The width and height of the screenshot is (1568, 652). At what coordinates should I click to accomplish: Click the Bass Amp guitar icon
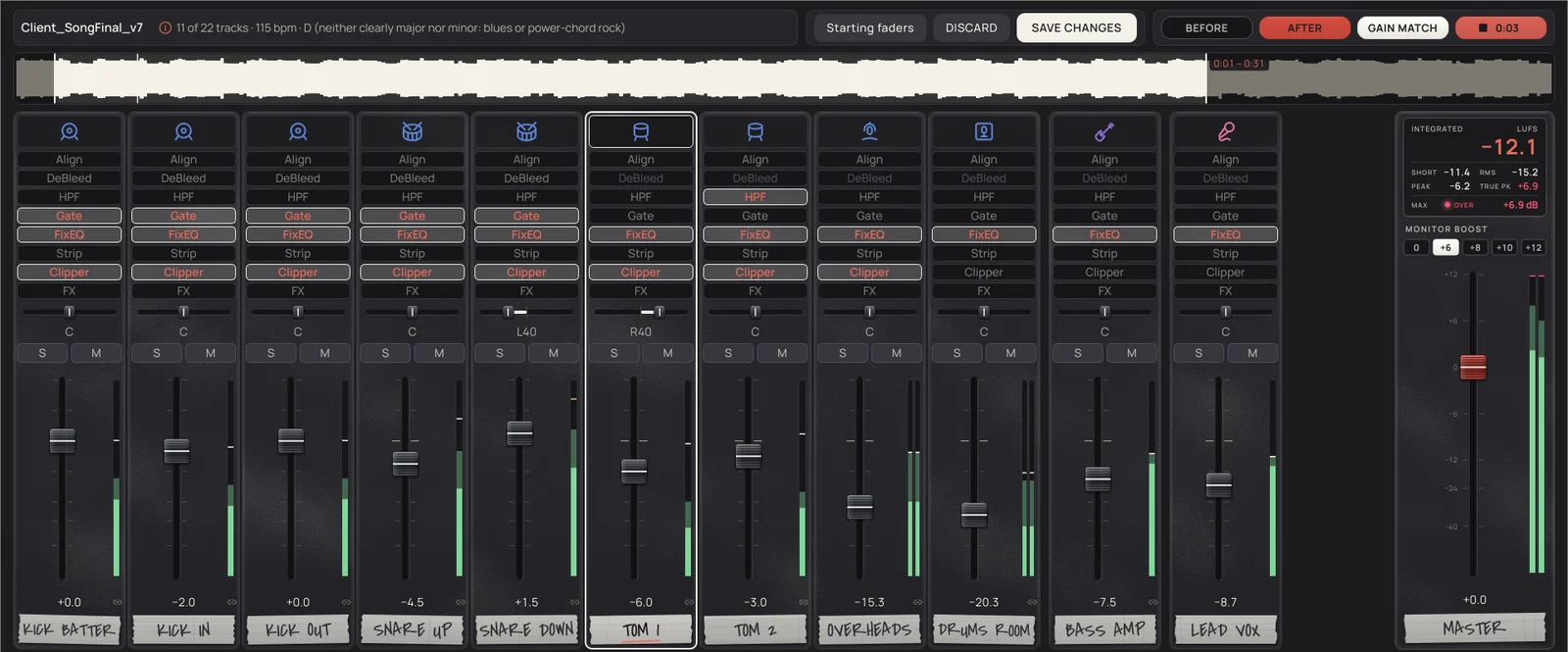pyautogui.click(x=1104, y=131)
